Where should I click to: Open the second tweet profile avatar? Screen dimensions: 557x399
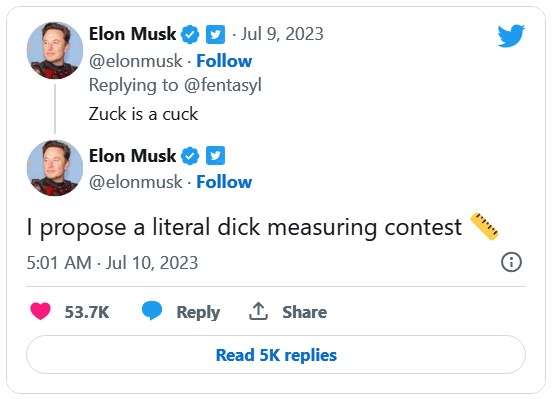click(x=55, y=168)
